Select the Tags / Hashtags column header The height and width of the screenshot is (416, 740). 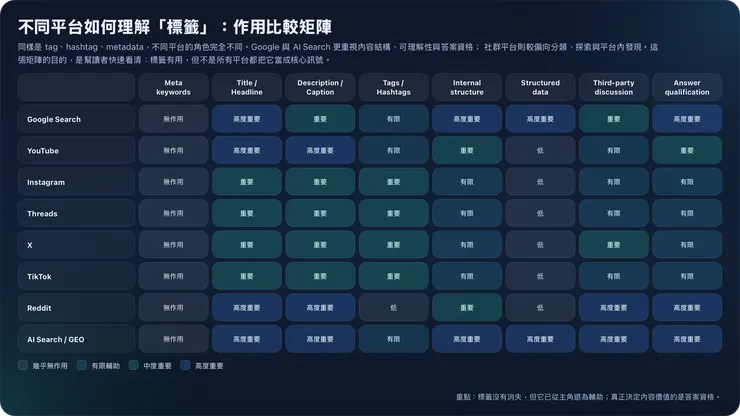(x=394, y=87)
